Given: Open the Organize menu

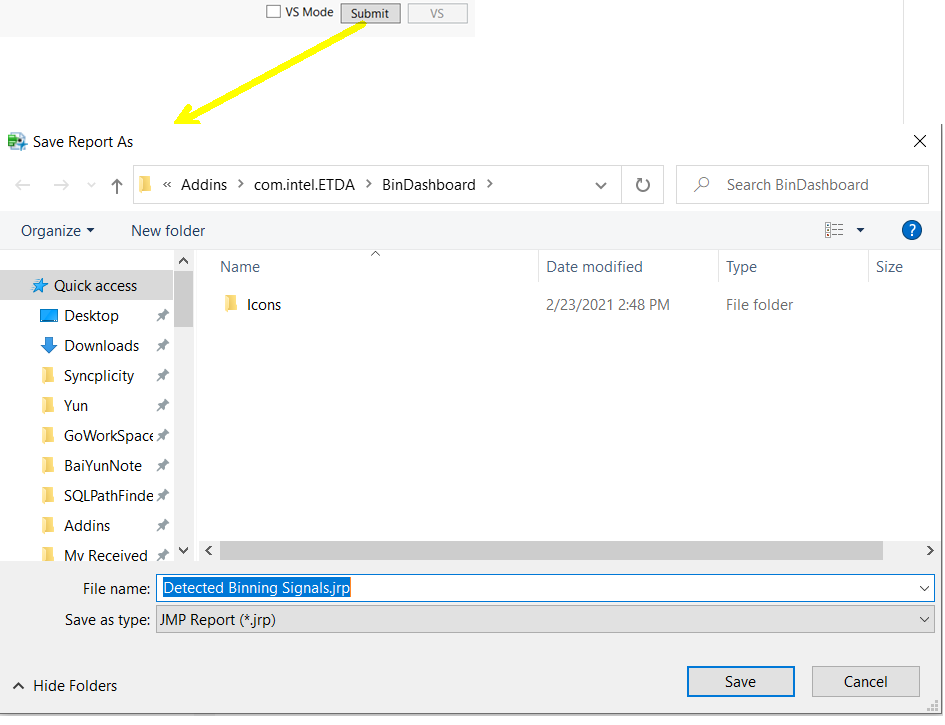Looking at the screenshot, I should point(57,231).
